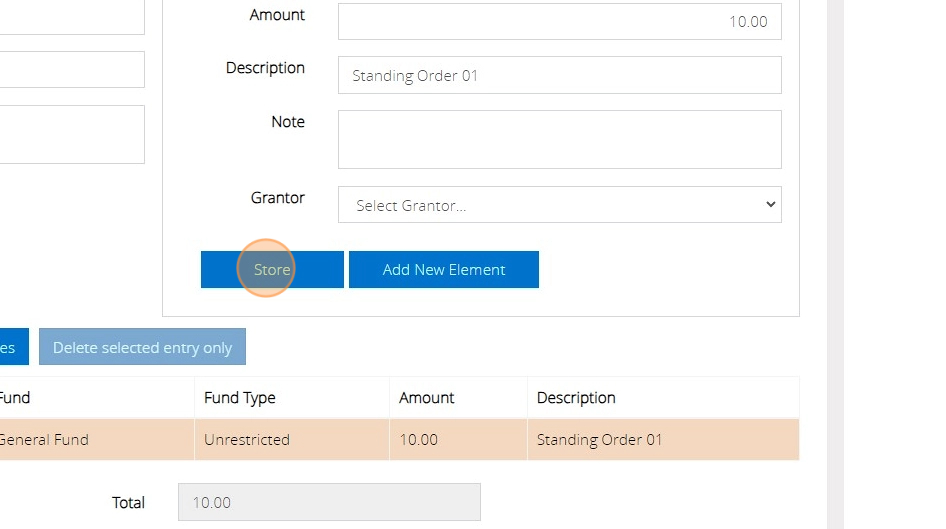Click the Fund Type column header
946x529 pixels.
pos(240,398)
